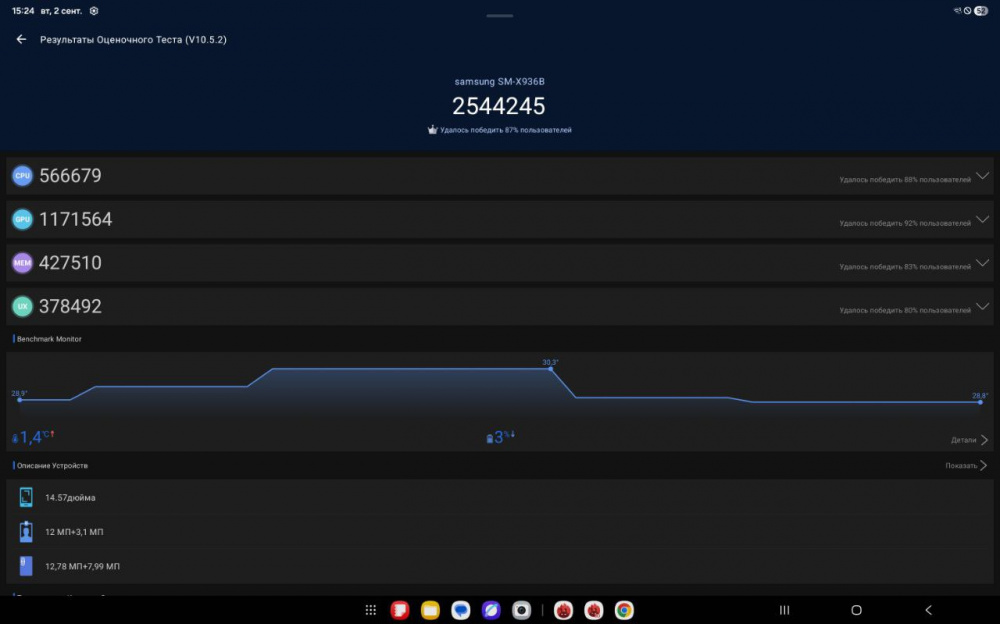This screenshot has width=1000, height=624.
Task: Expand the UX 378492 score details
Action: click(x=982, y=306)
